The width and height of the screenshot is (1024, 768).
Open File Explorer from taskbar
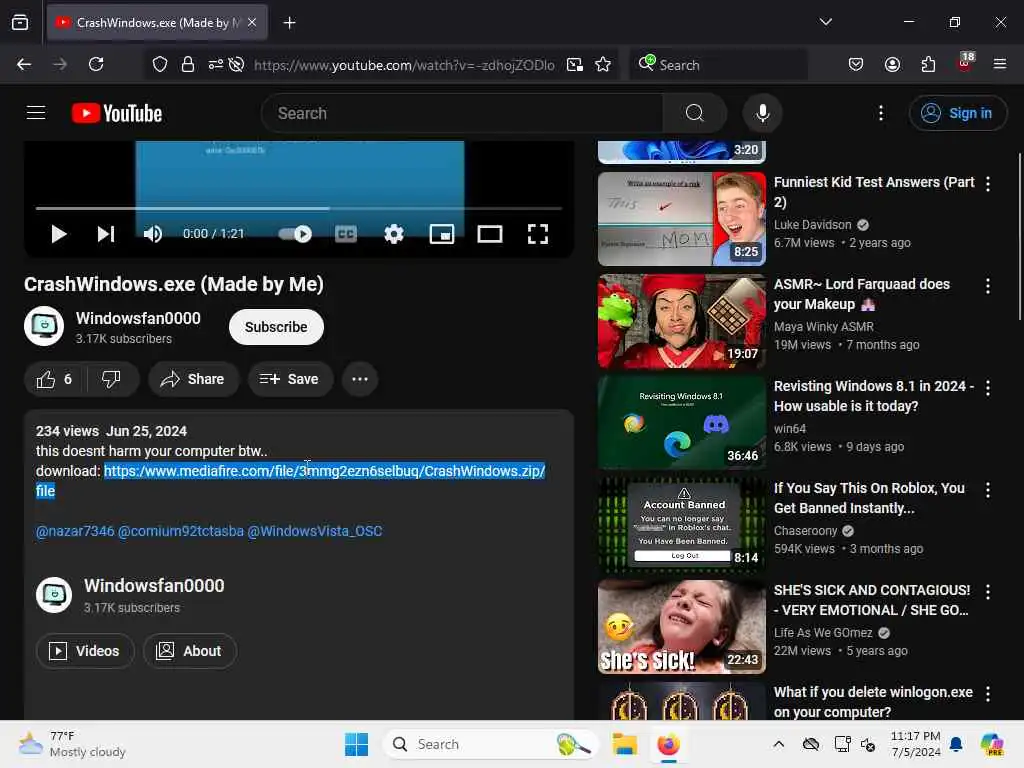(624, 744)
